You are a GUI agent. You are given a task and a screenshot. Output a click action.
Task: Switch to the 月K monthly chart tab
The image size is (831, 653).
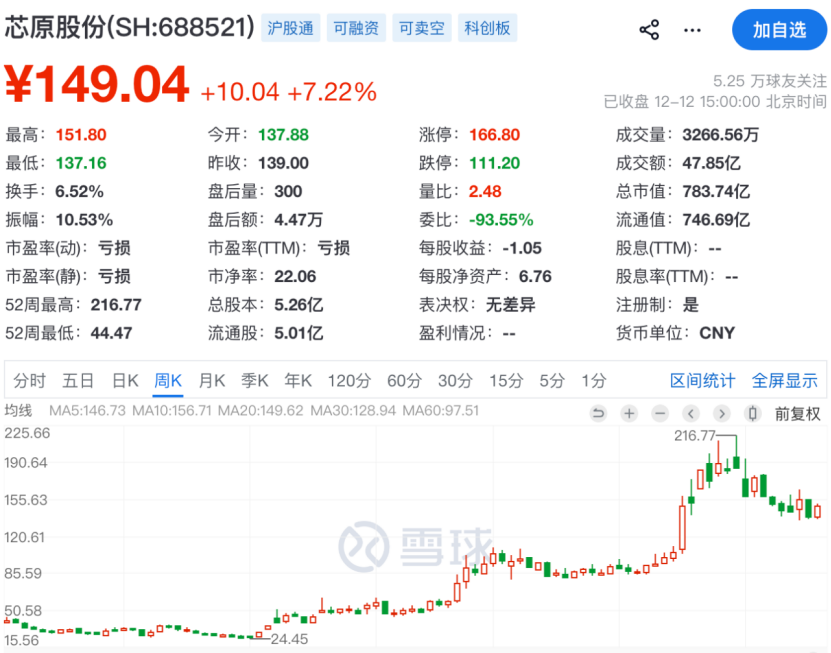[x=212, y=380]
